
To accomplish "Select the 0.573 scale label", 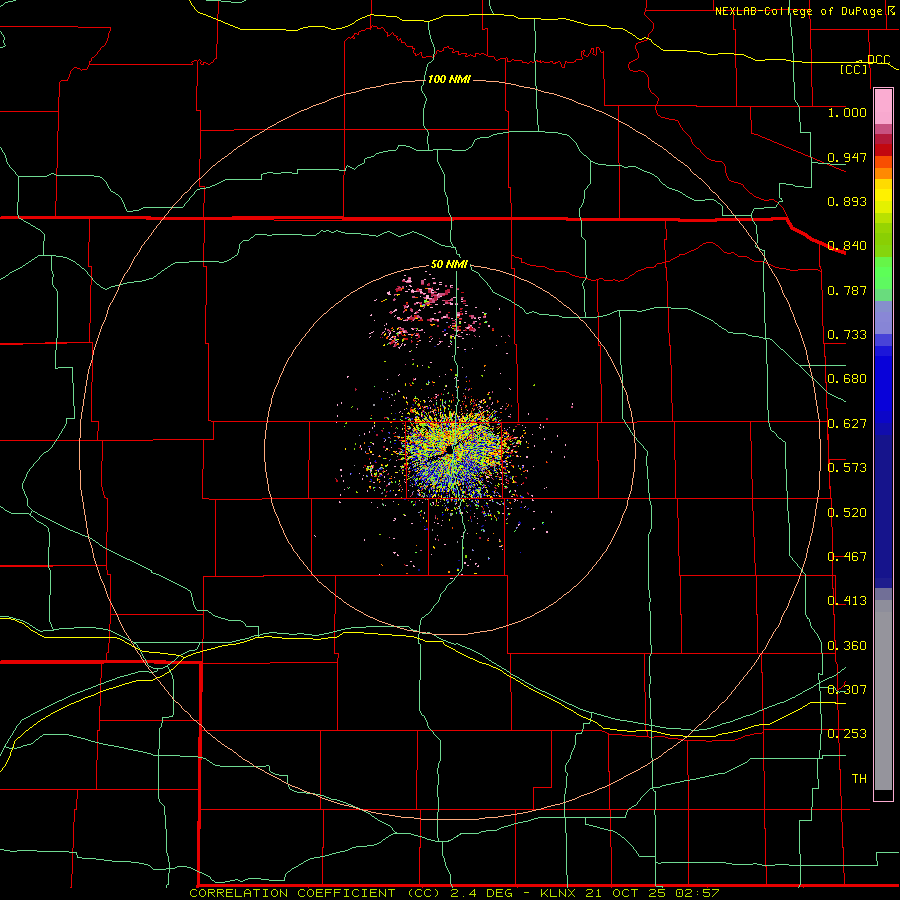I will pos(847,468).
